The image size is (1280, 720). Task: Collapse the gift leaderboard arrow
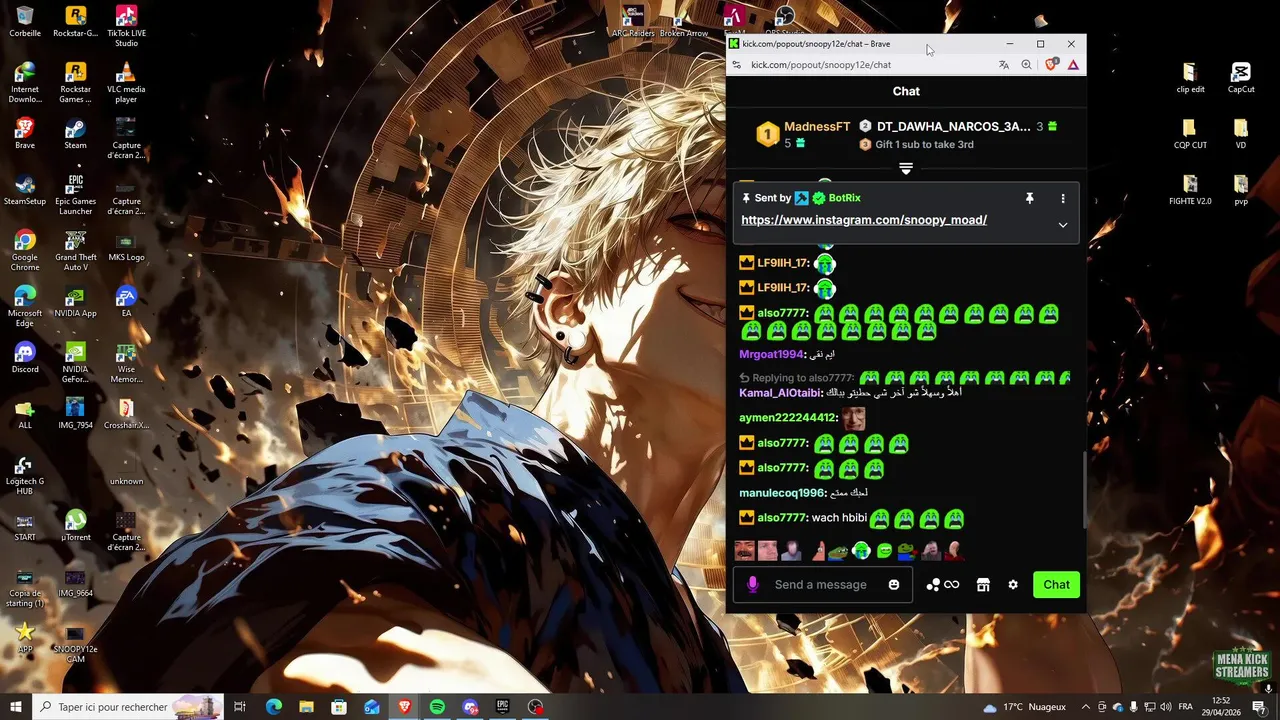(x=906, y=169)
